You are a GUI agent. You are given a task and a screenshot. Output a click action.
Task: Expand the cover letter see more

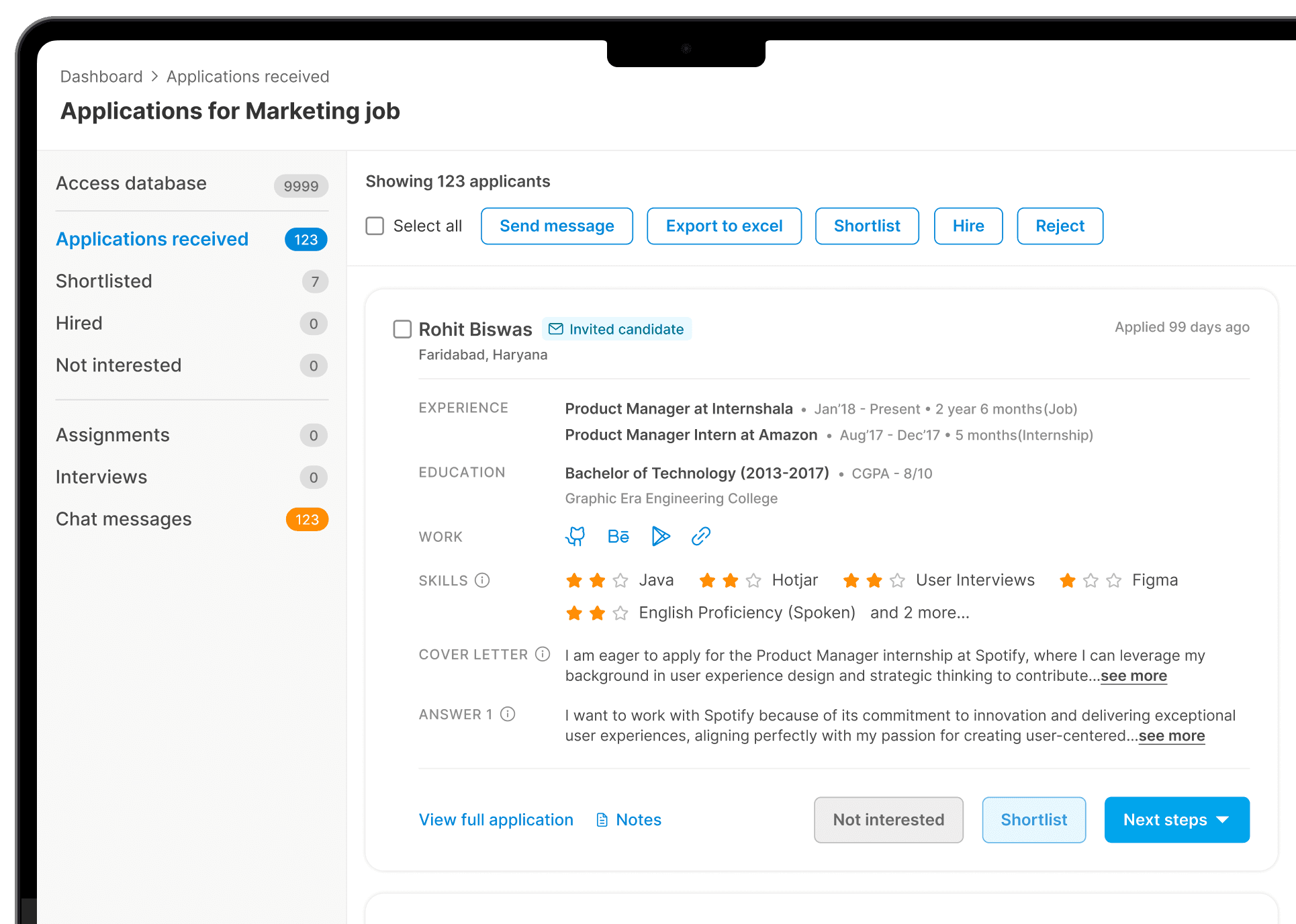pyautogui.click(x=1133, y=676)
